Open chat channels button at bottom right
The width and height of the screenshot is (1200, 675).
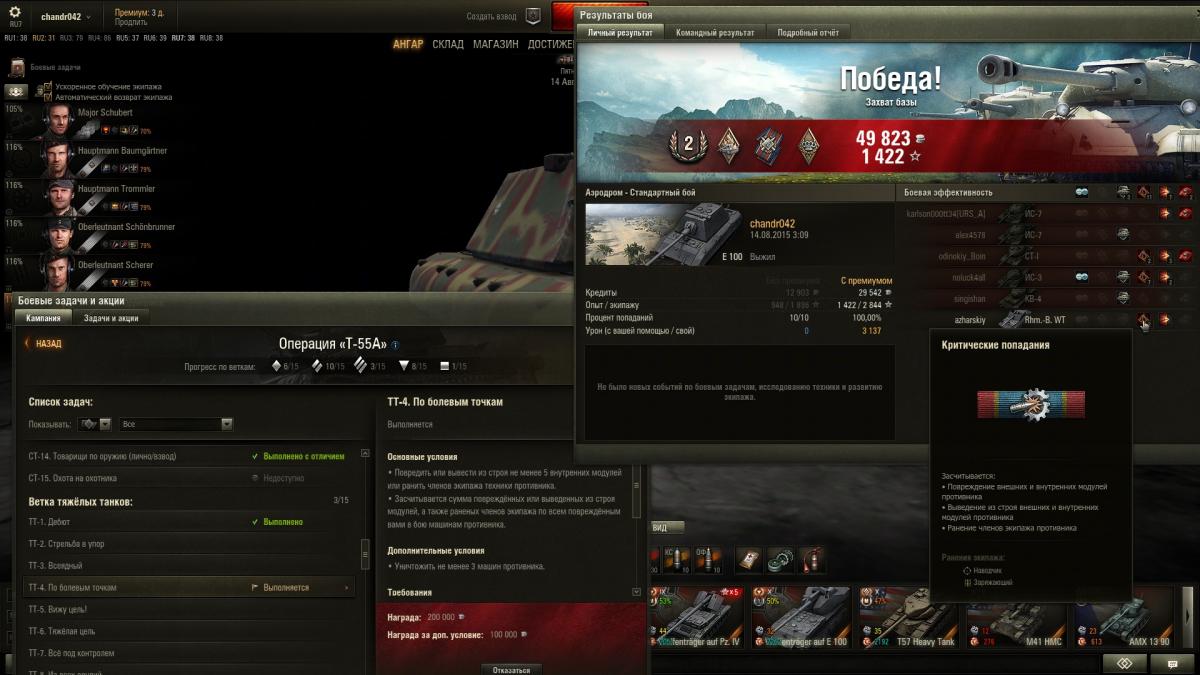[x=1171, y=664]
